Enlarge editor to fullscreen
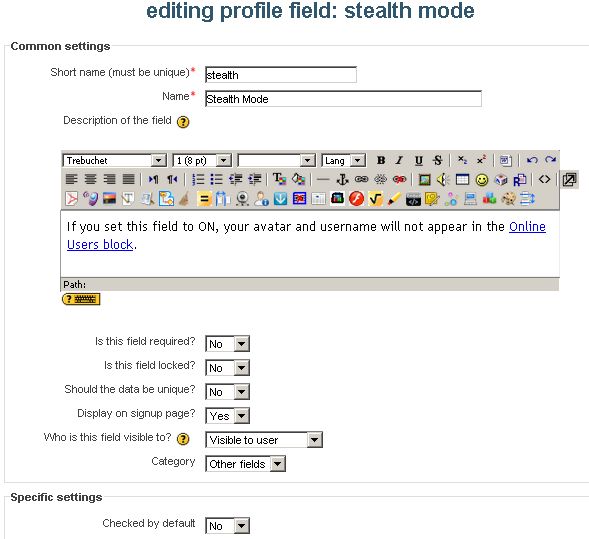This screenshot has height=539, width=589. tap(569, 180)
